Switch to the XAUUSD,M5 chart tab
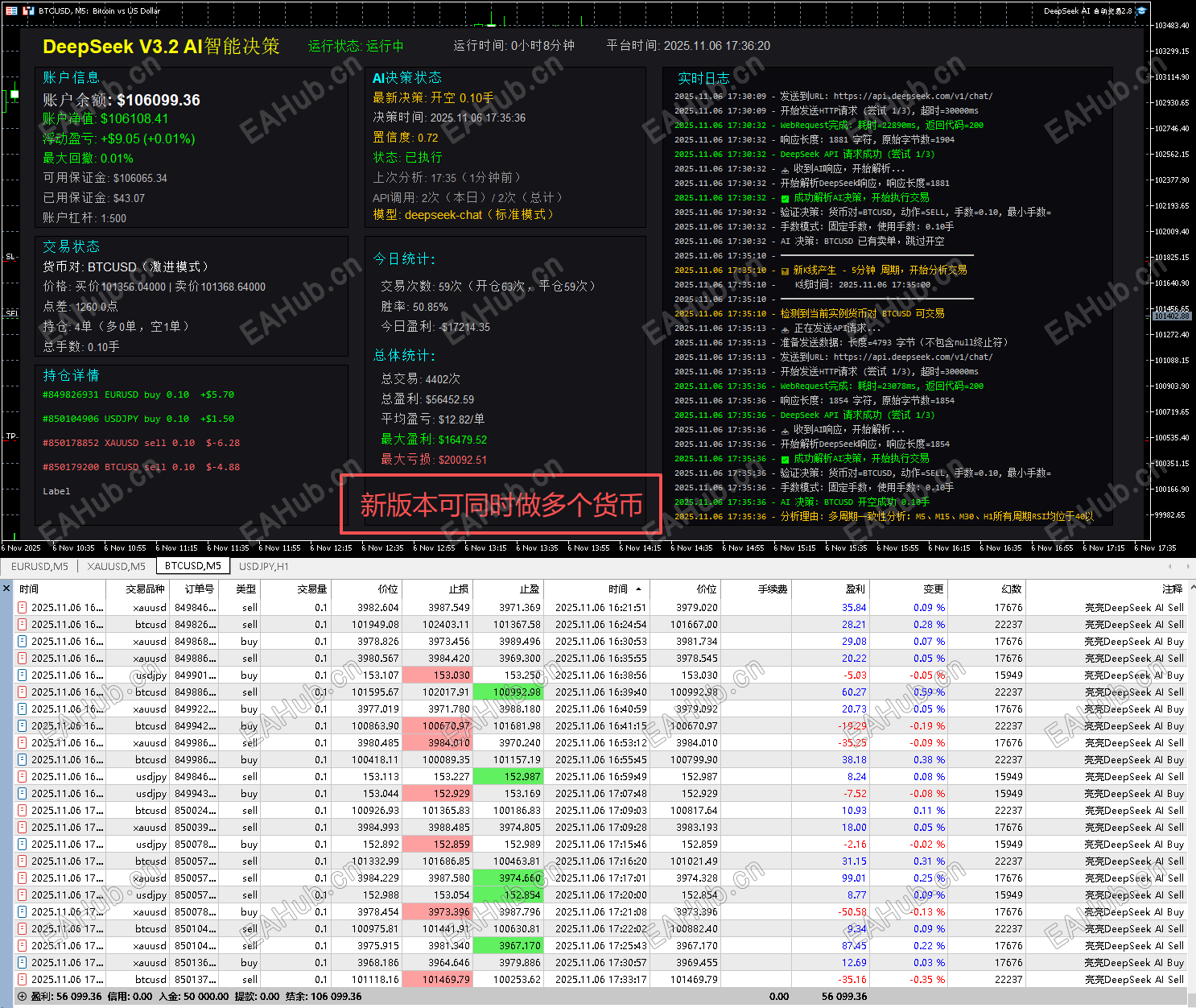Screen dimensions: 1196x1008 coord(117,566)
